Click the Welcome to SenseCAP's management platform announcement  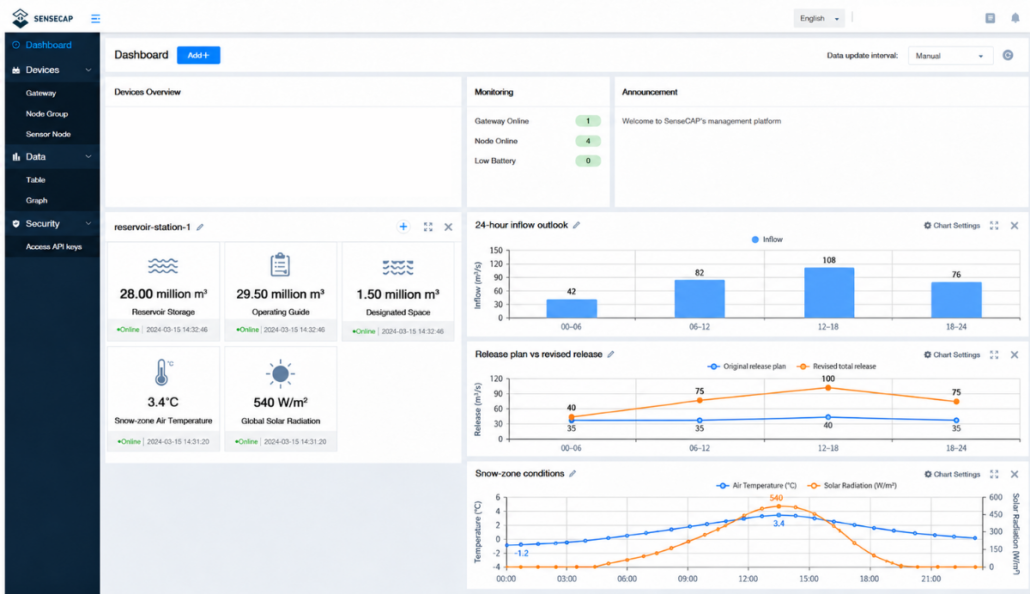[x=702, y=121]
